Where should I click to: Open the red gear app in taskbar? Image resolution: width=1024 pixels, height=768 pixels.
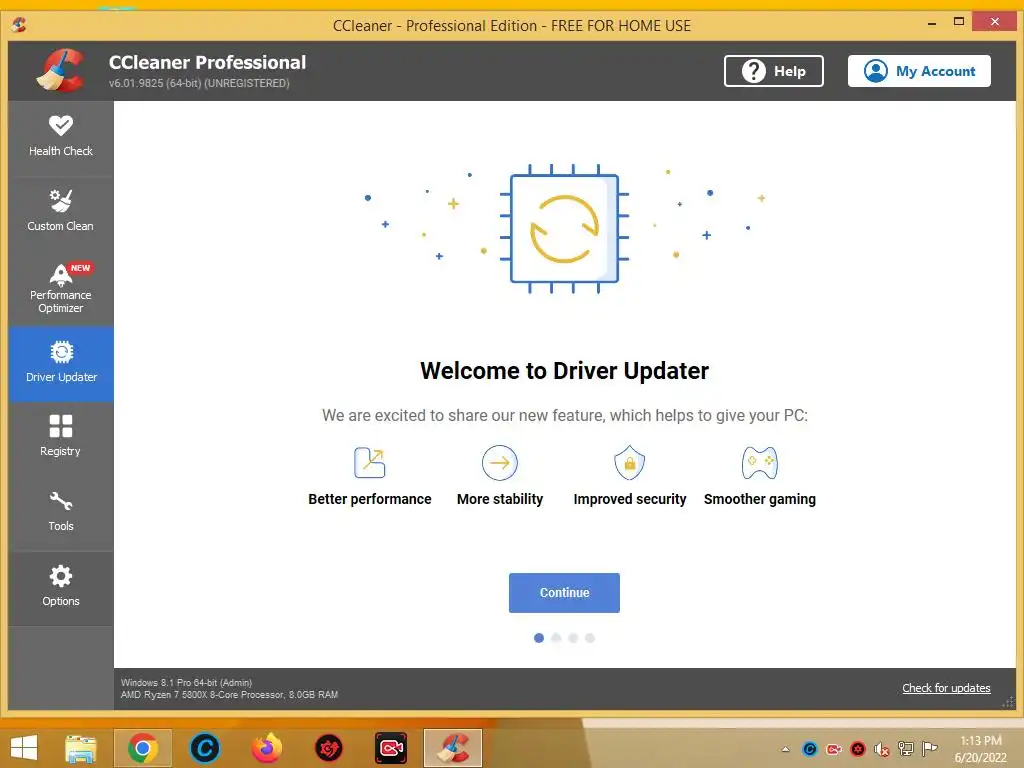pyautogui.click(x=328, y=748)
